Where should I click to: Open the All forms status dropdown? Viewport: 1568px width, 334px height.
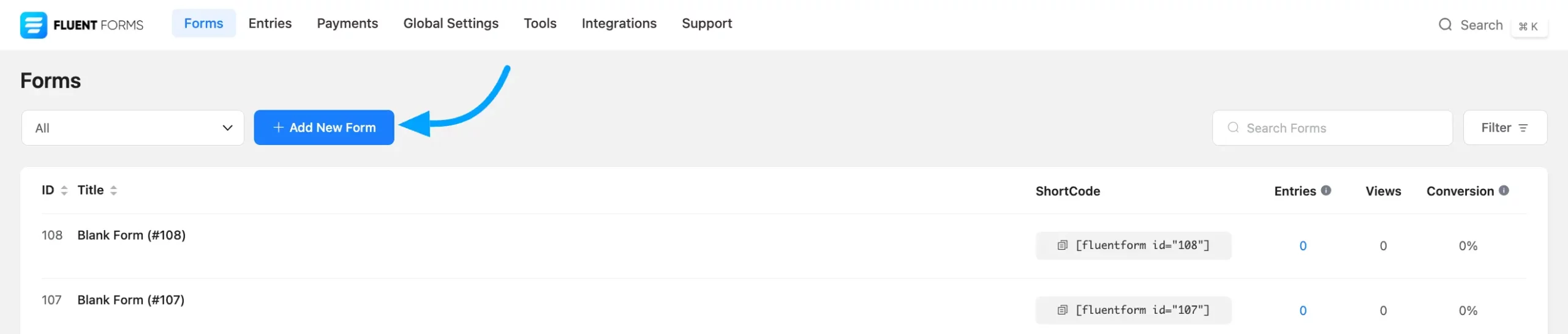click(132, 128)
